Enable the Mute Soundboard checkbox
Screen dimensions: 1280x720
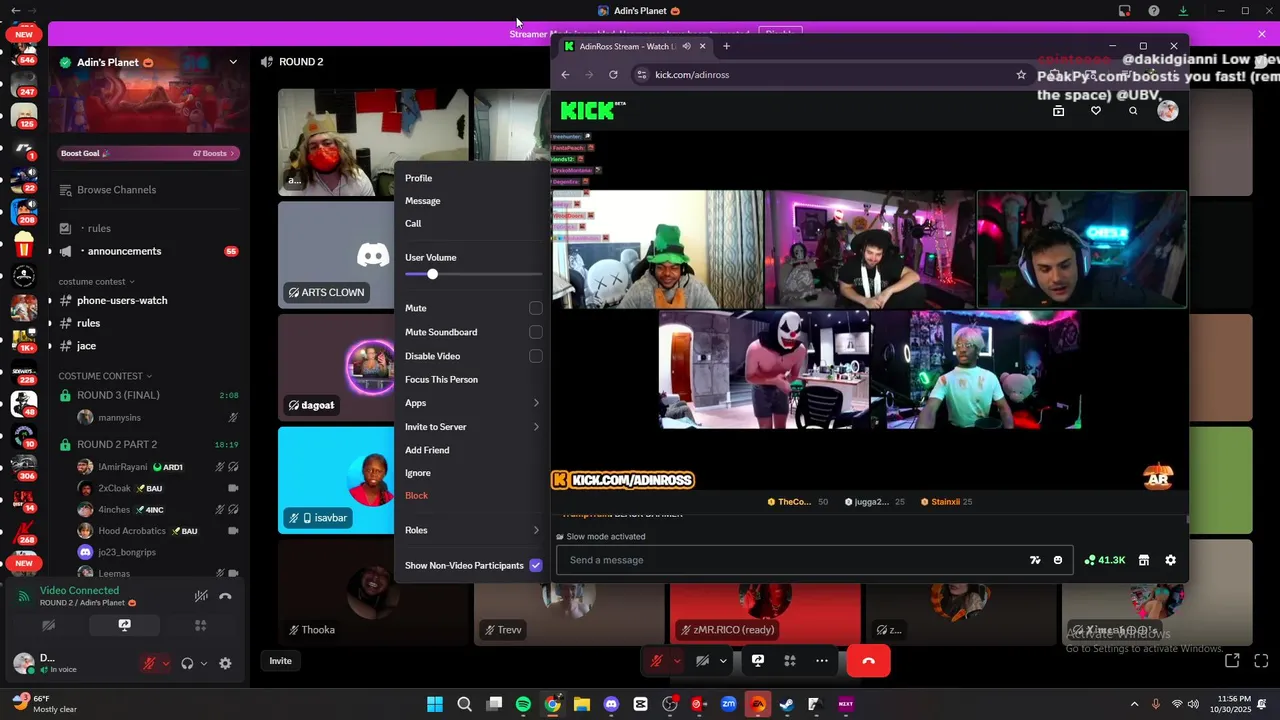coord(536,332)
